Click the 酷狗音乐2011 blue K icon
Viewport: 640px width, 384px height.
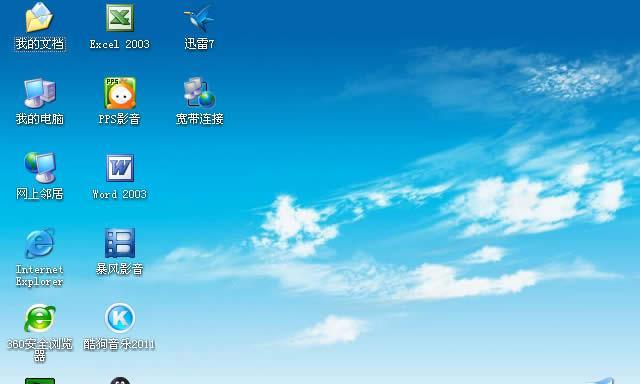[x=120, y=317]
